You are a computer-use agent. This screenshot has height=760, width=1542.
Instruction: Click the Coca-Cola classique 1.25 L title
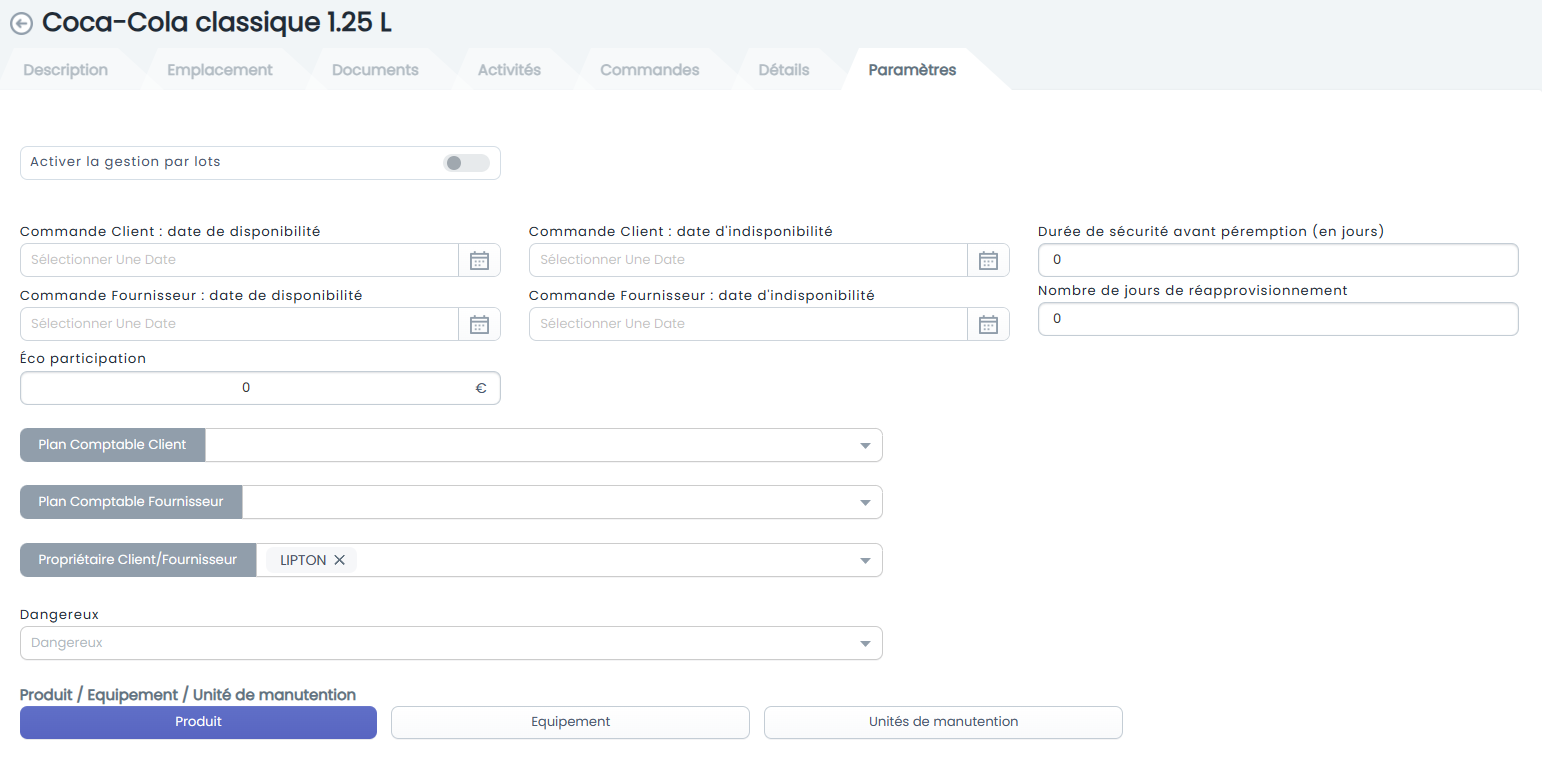217,23
